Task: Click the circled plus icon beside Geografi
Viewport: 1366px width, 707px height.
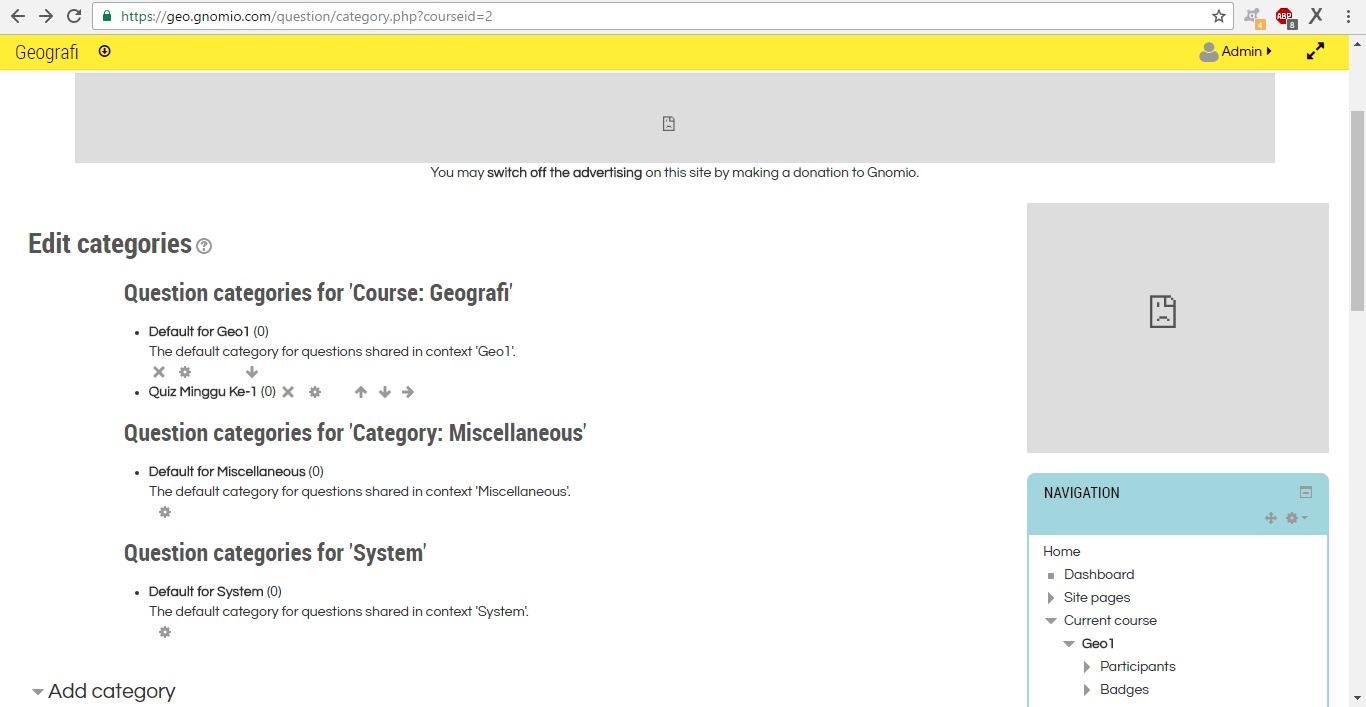Action: pyautogui.click(x=105, y=51)
